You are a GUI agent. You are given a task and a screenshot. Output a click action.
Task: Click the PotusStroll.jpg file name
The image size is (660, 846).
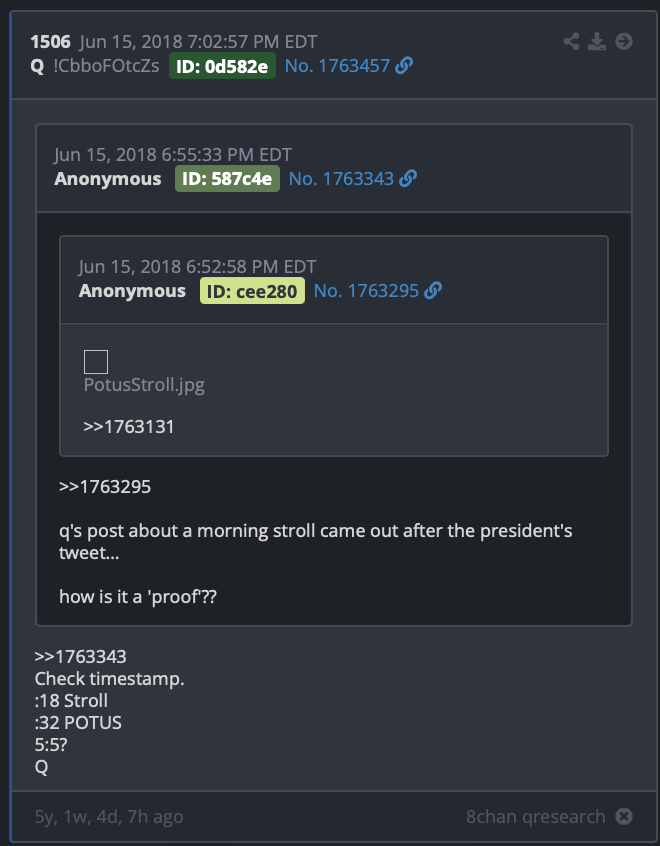(145, 385)
